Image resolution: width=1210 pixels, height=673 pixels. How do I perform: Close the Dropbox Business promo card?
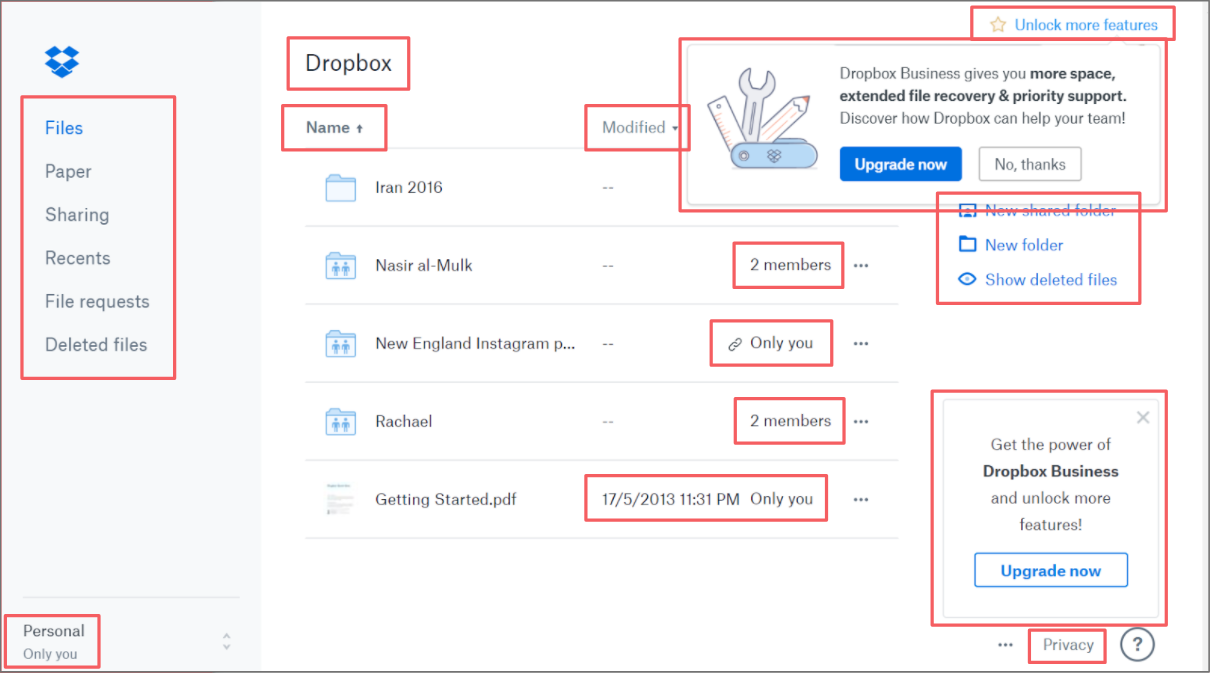point(1143,418)
